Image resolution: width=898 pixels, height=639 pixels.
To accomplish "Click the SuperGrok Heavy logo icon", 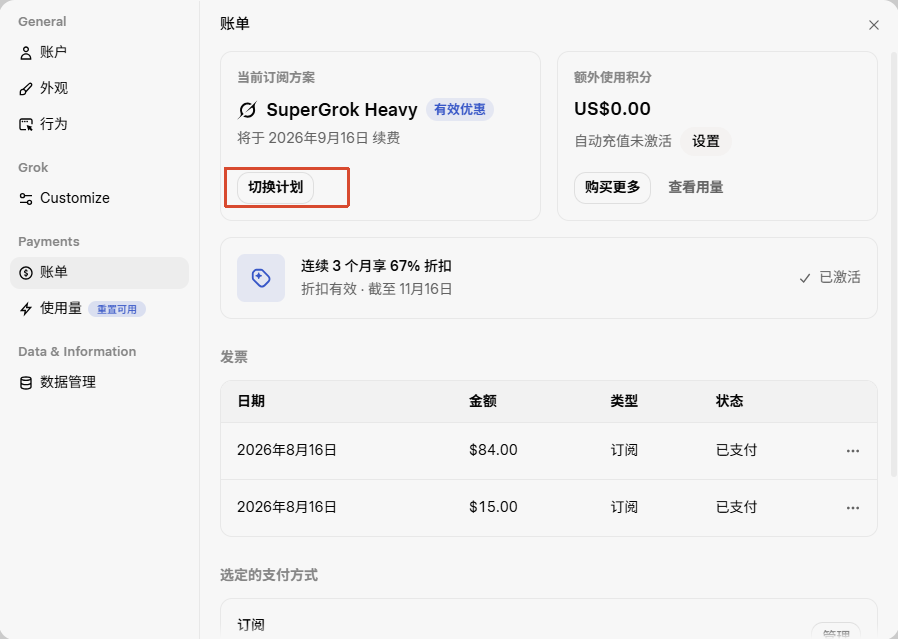I will click(x=247, y=110).
